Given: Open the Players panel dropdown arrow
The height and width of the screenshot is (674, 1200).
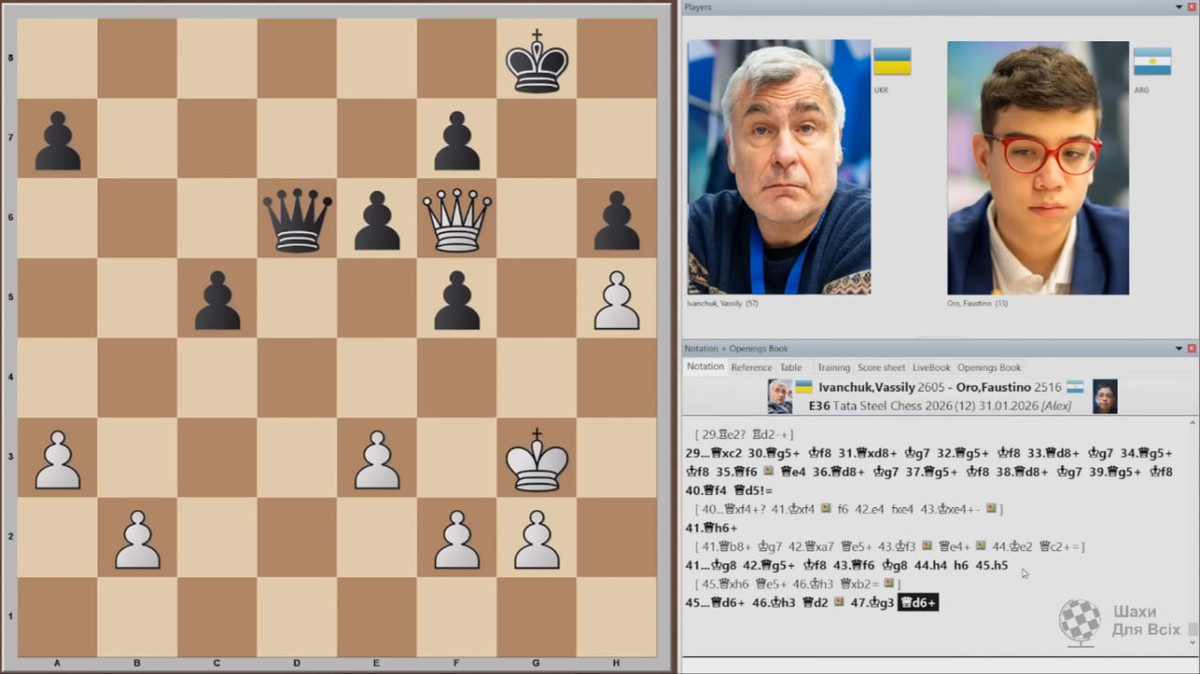Looking at the screenshot, I should [x=1178, y=8].
